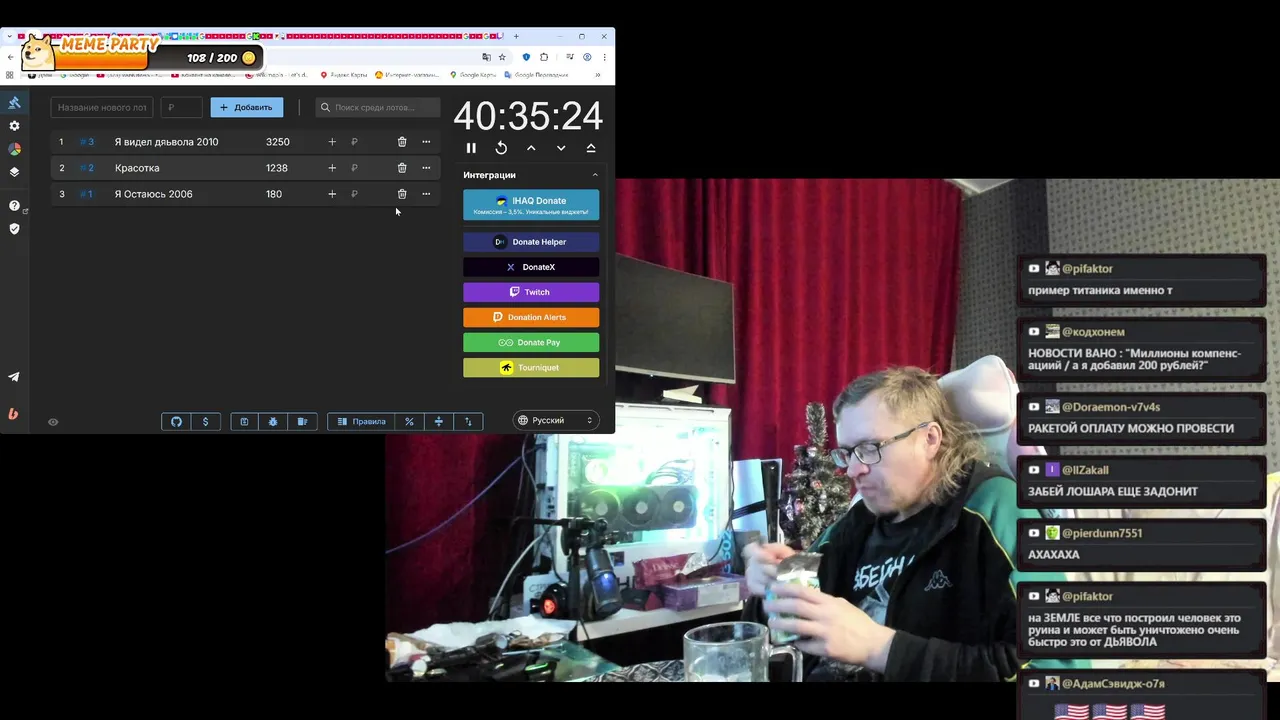This screenshot has height=720, width=1280.
Task: Click the double-up timer boost icon
Action: pyautogui.click(x=591, y=148)
